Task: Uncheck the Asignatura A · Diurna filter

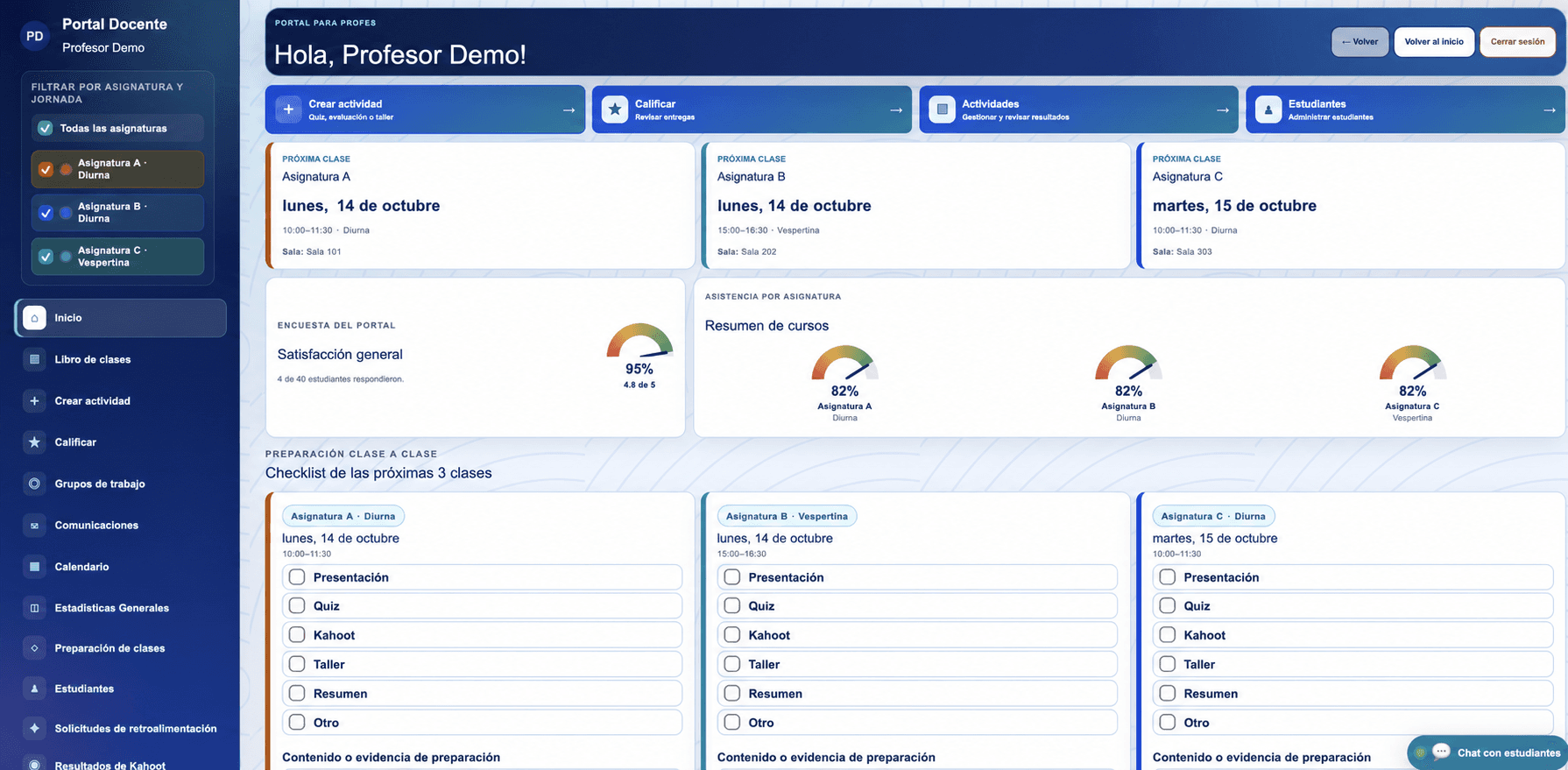Action: 46,169
